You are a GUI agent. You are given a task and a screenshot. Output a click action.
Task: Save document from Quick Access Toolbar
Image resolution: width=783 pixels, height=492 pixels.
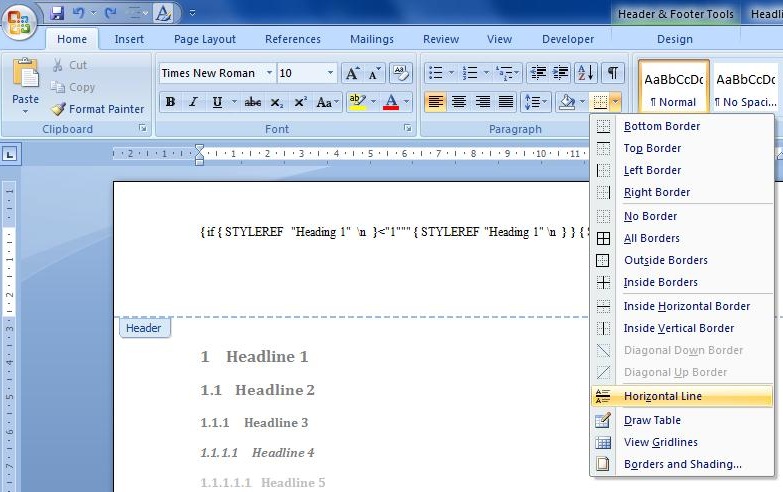coord(57,13)
